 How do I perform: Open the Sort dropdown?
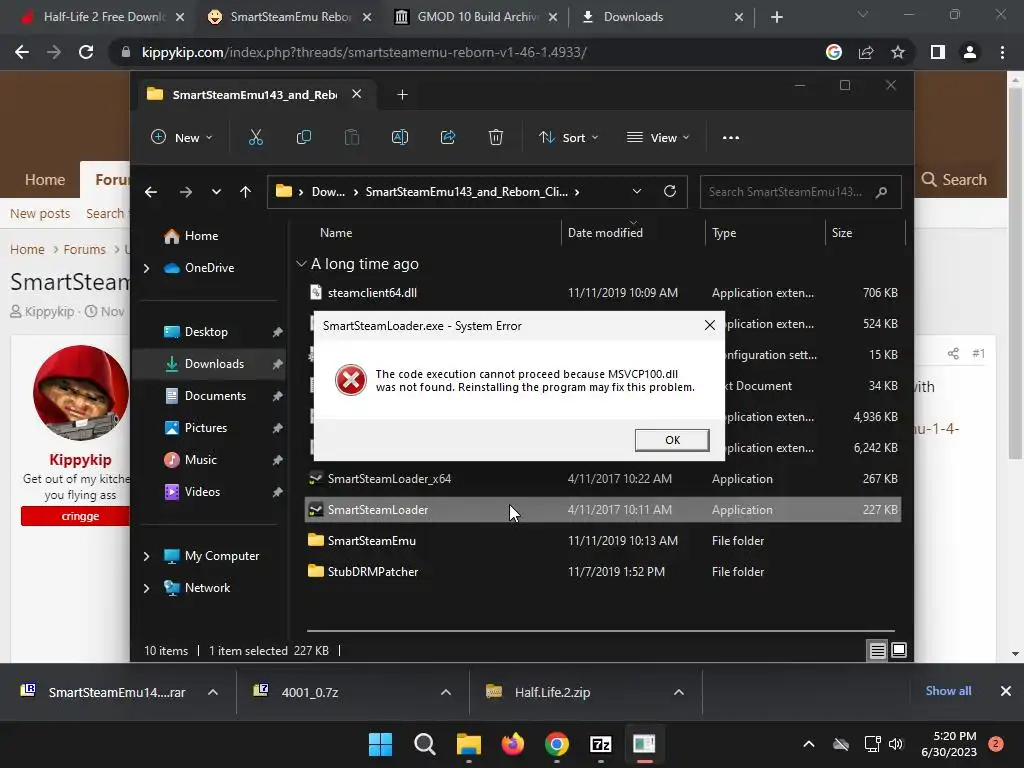[568, 137]
